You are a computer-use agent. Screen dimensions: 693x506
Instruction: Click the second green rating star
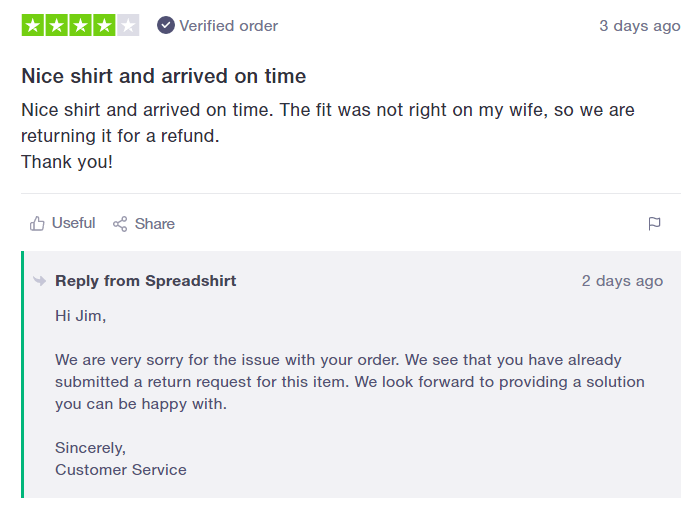click(x=57, y=26)
